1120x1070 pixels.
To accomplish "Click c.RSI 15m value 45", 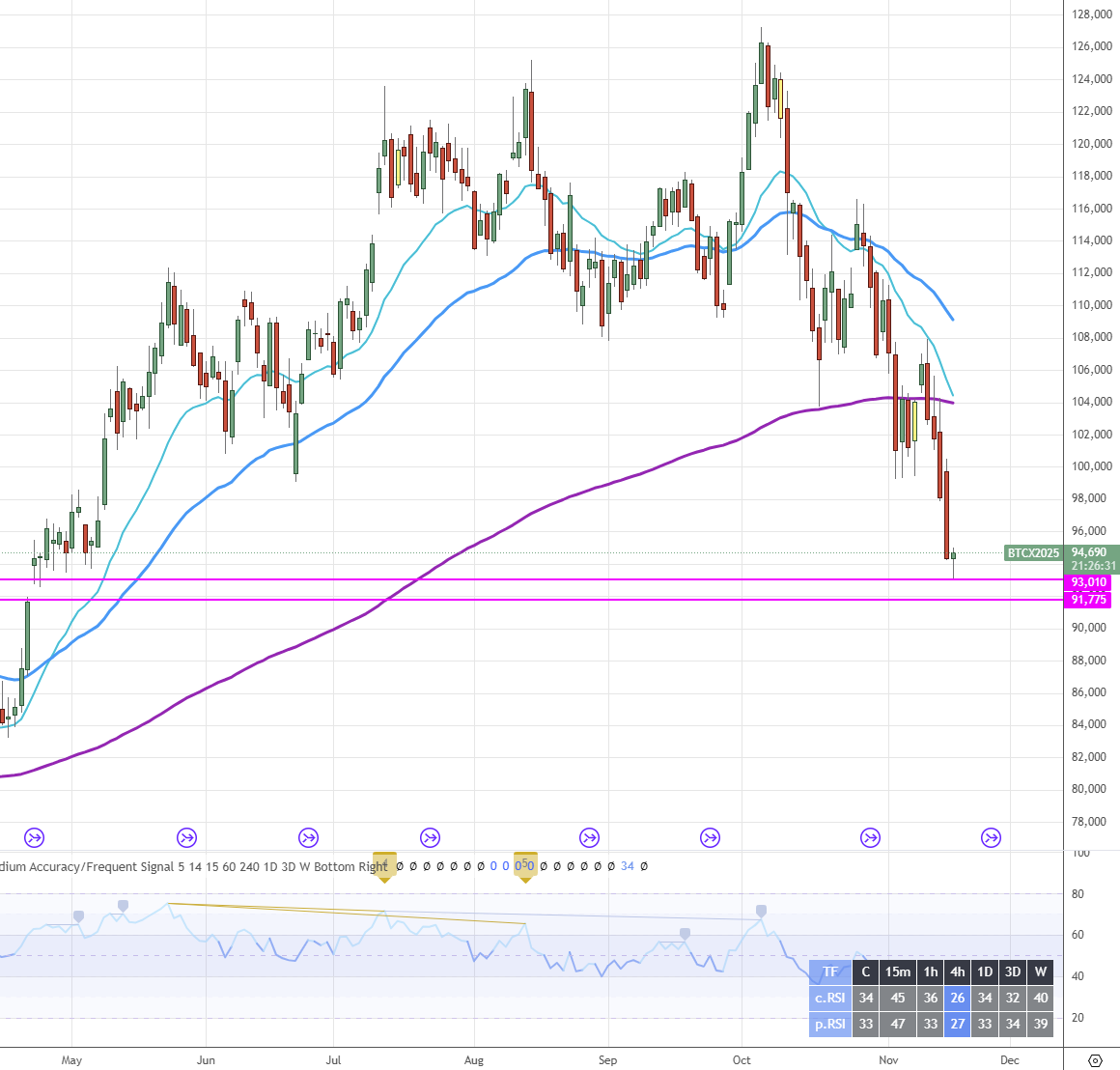I will coord(898,998).
